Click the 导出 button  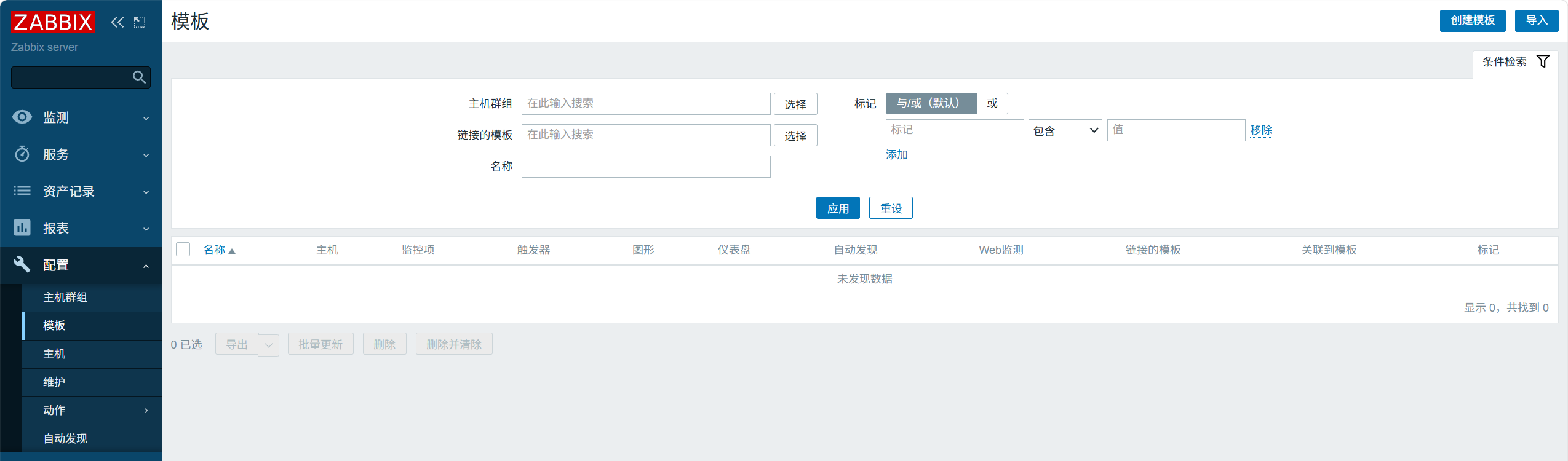[x=237, y=344]
